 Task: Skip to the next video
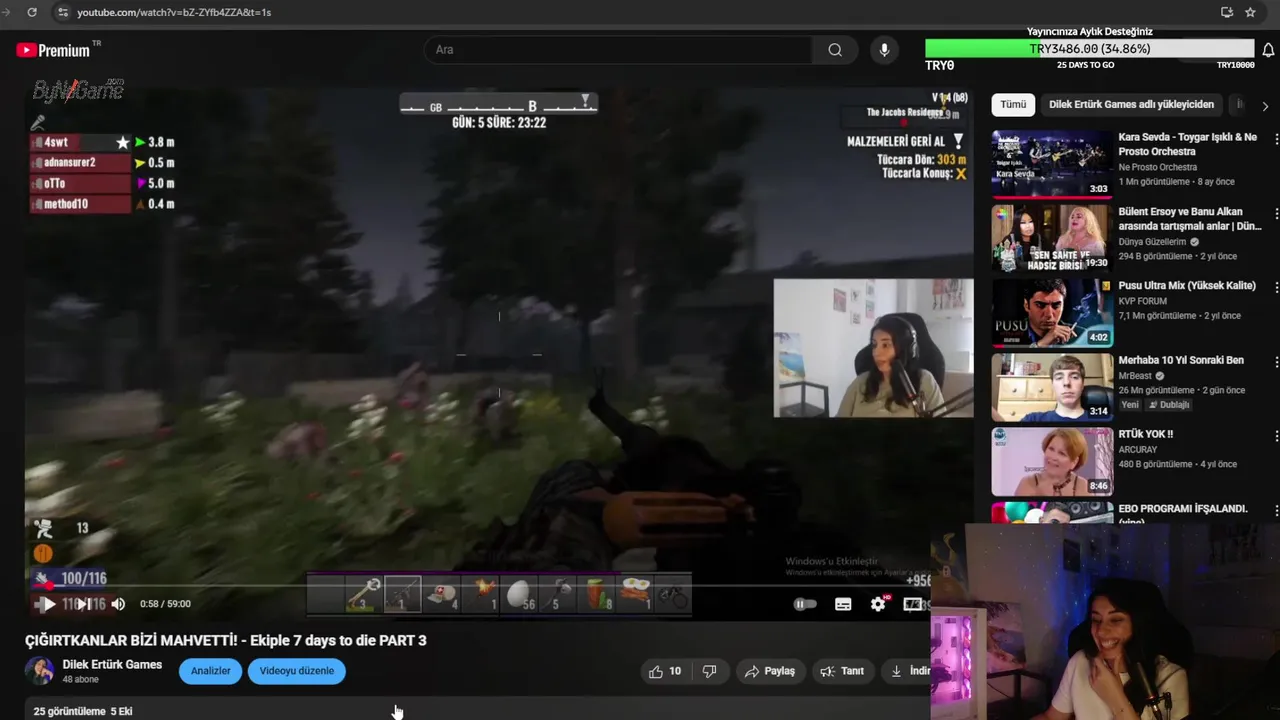click(x=86, y=604)
